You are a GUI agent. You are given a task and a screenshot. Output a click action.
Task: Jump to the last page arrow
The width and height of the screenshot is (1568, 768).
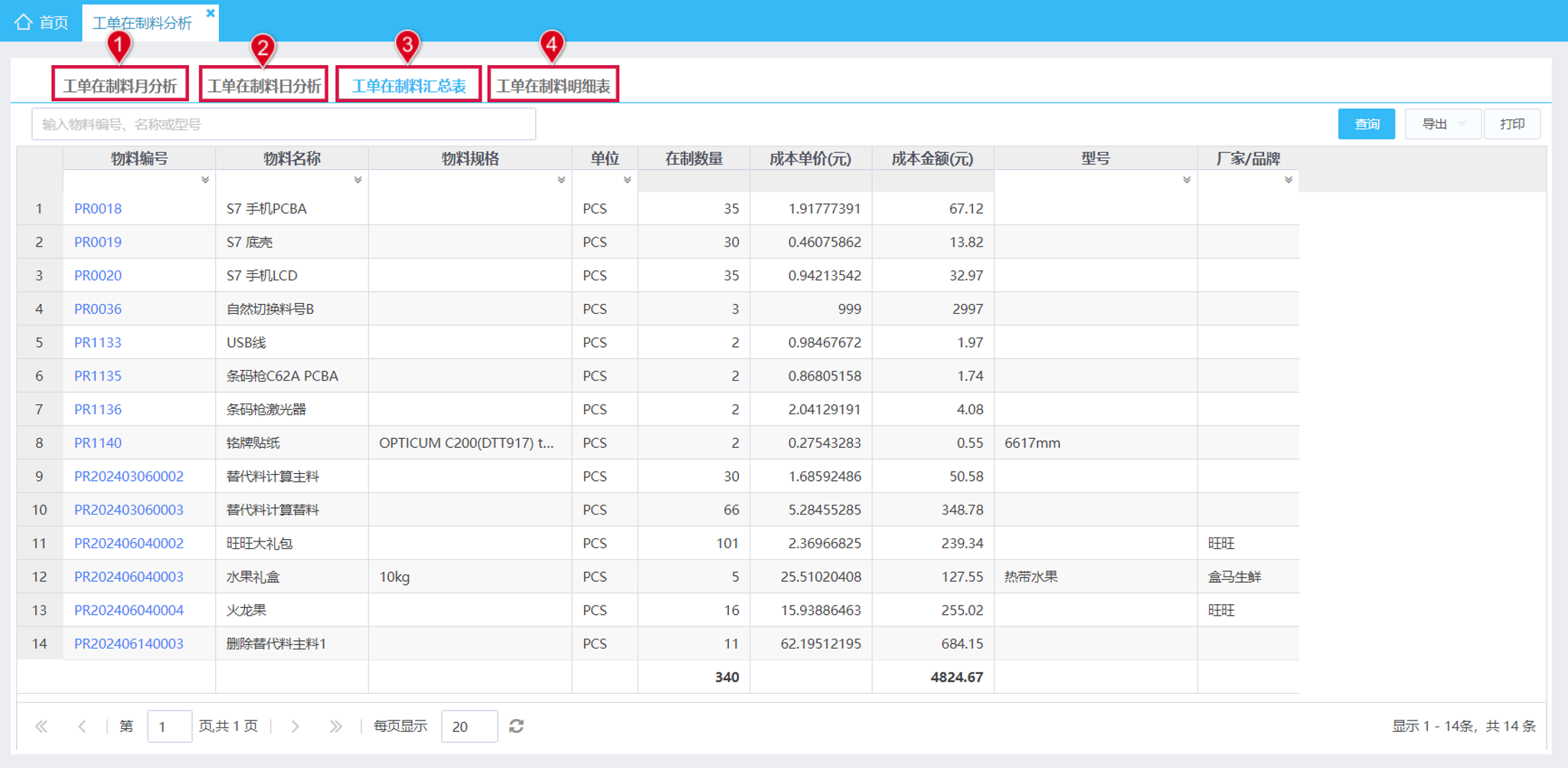335,726
